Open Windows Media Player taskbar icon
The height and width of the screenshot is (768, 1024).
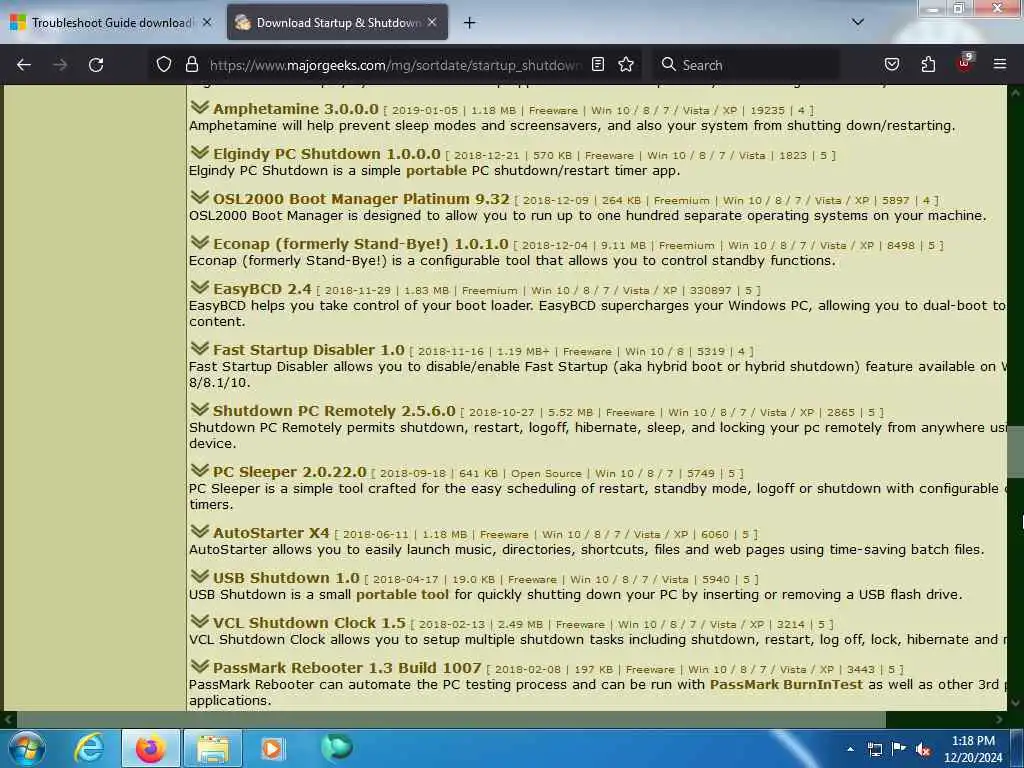[x=272, y=748]
